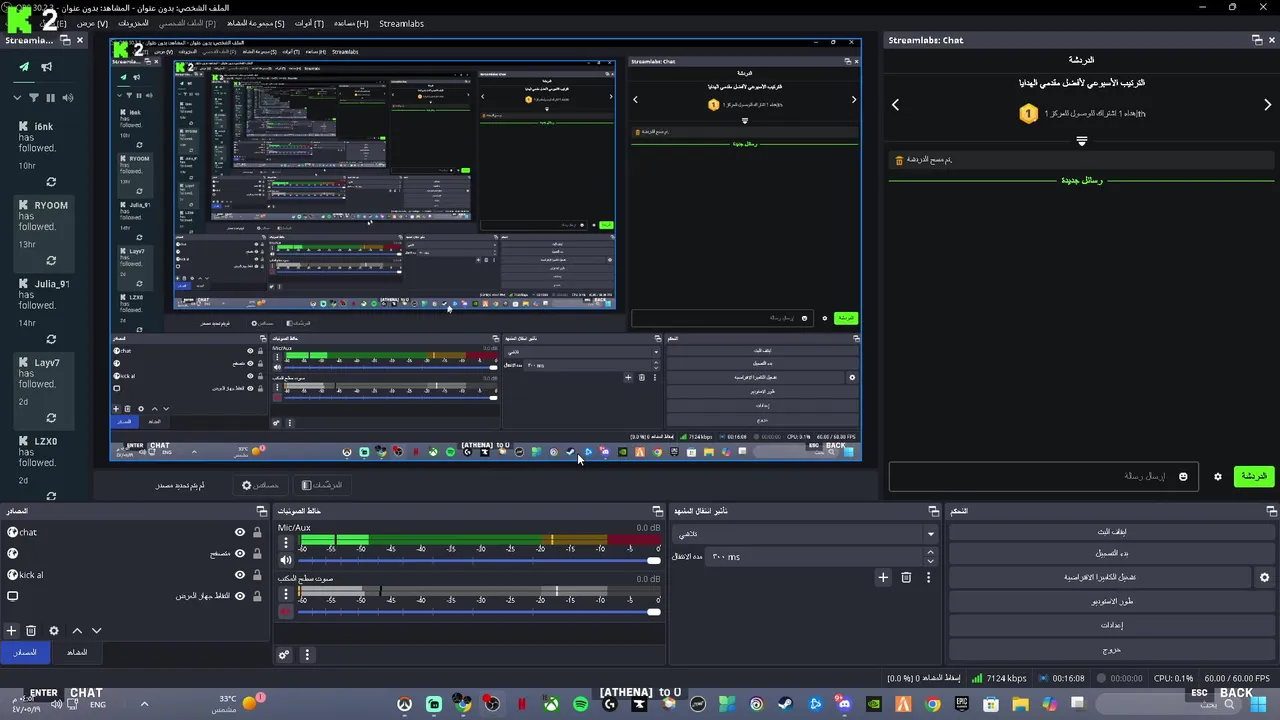Add a transition with plus icon
The image size is (1280, 720).
click(x=883, y=577)
